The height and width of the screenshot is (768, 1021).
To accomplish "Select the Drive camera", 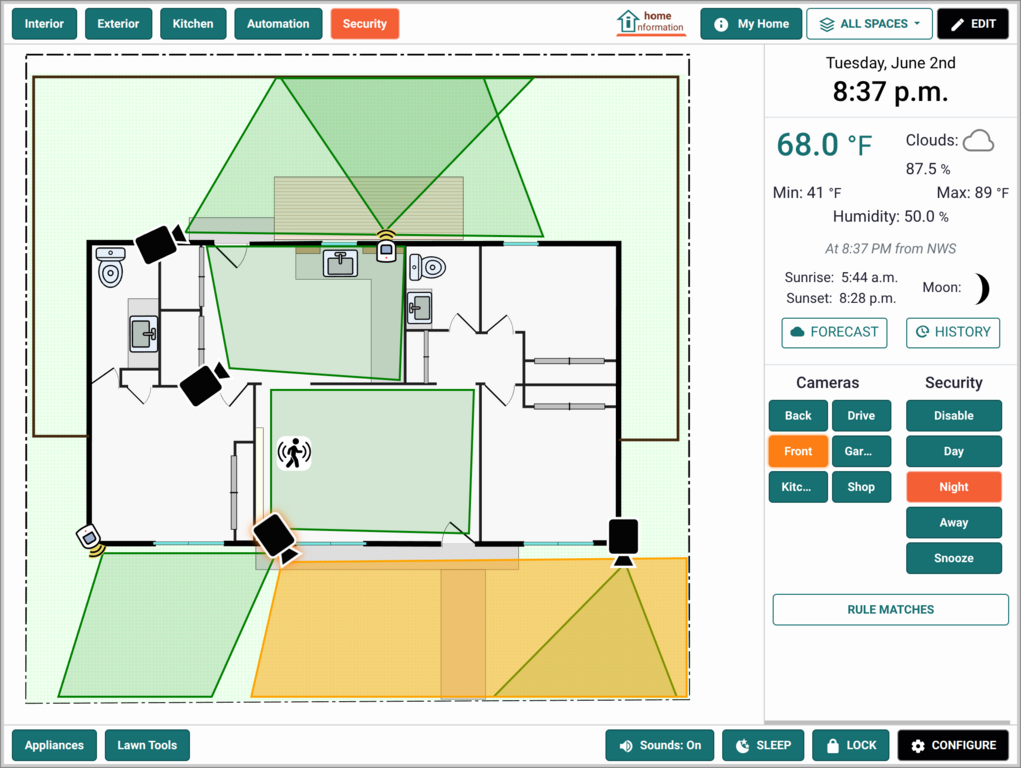I will click(861, 416).
